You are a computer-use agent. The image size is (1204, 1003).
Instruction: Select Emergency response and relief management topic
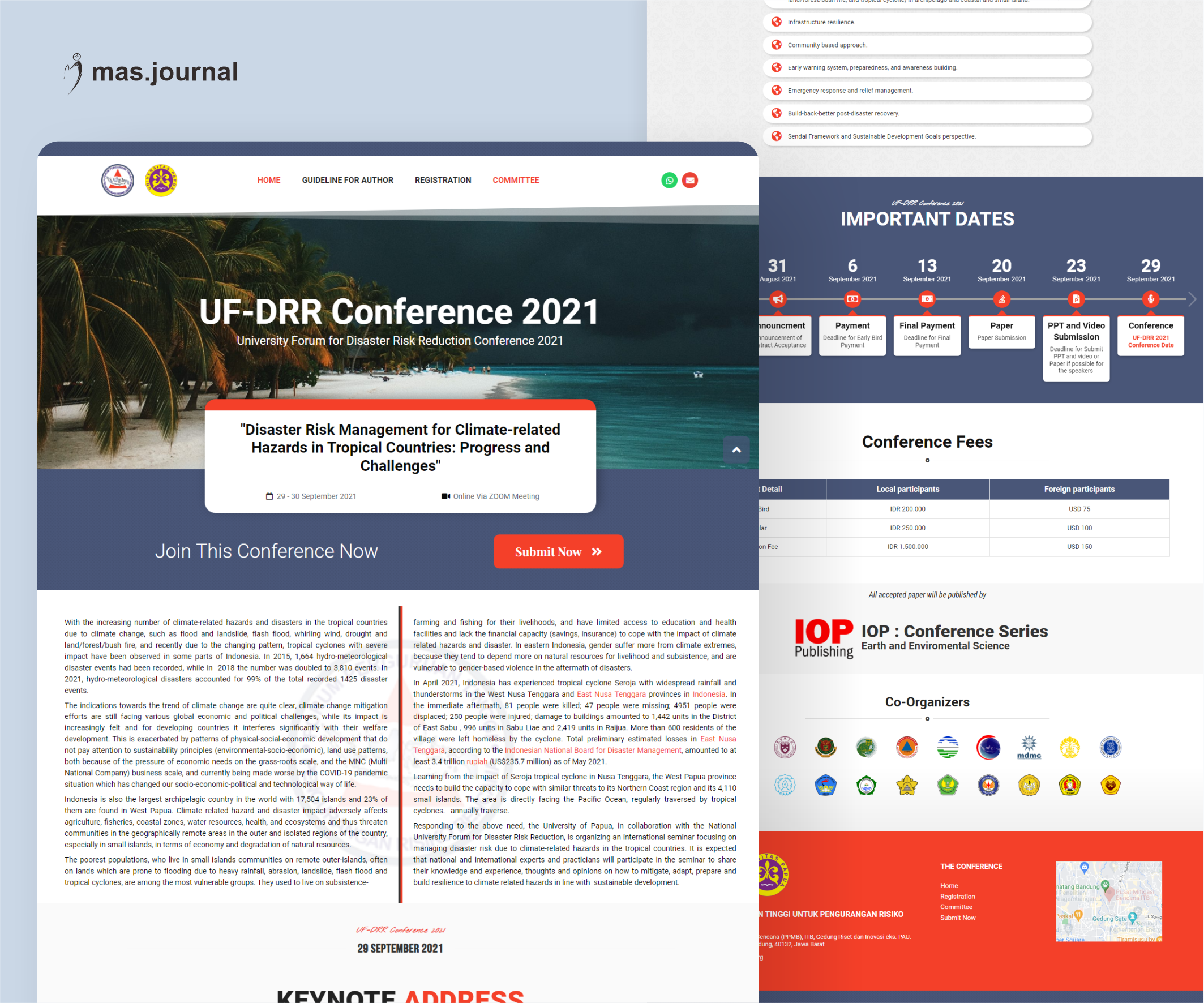tap(927, 91)
